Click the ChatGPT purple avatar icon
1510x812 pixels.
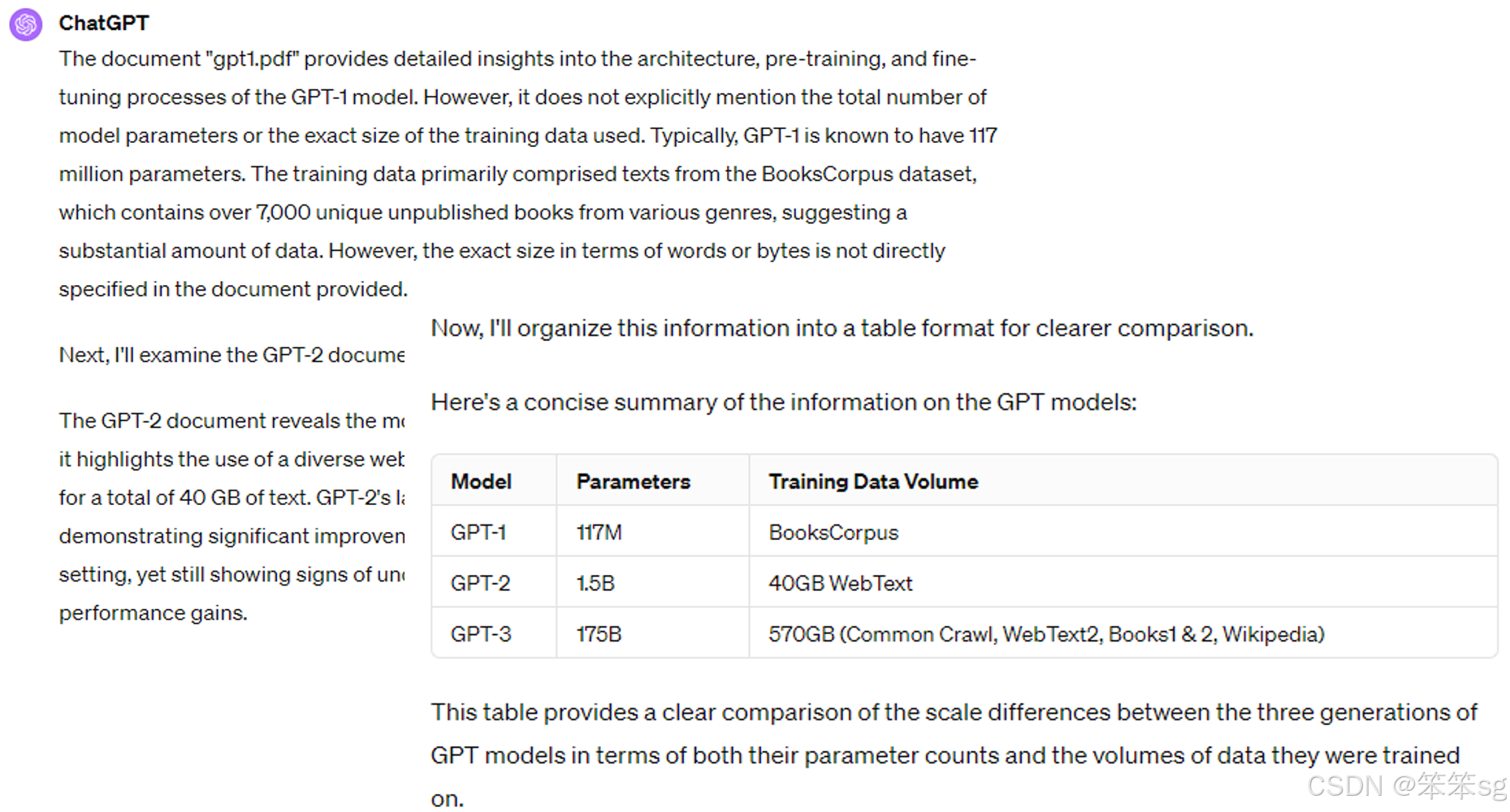coord(26,24)
